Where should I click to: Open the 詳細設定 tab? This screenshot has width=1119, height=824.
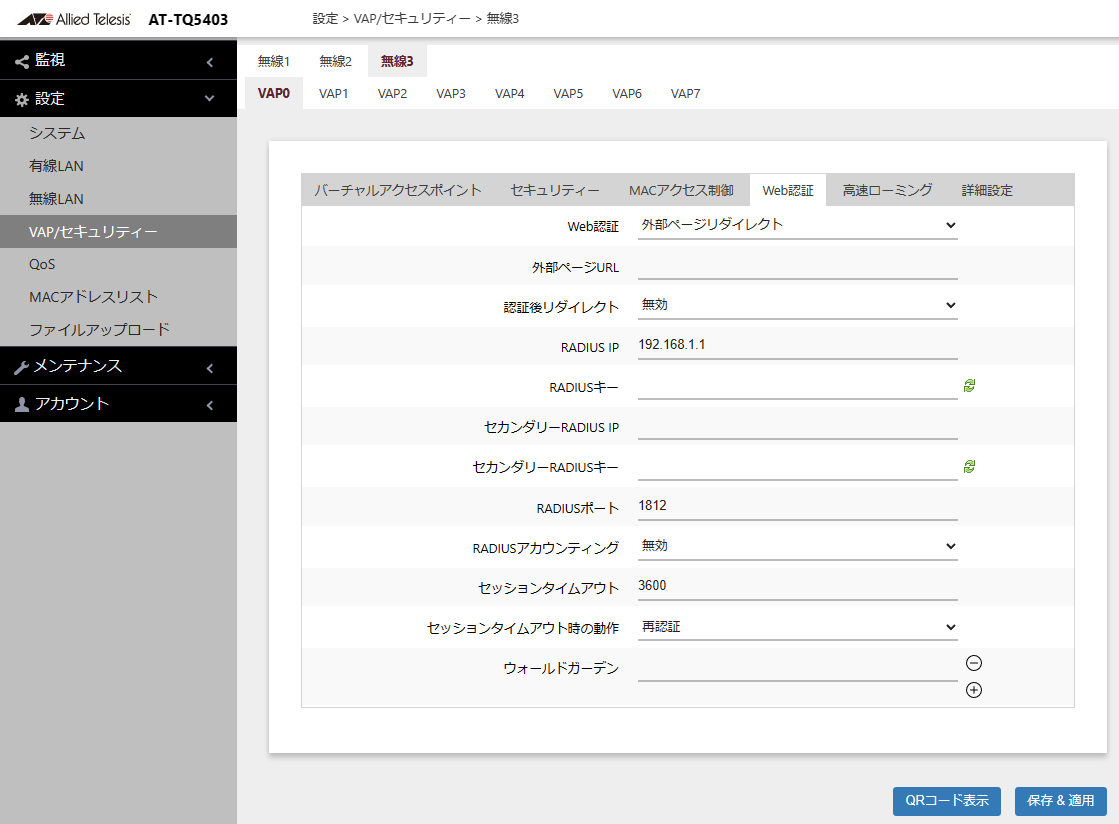coord(987,190)
